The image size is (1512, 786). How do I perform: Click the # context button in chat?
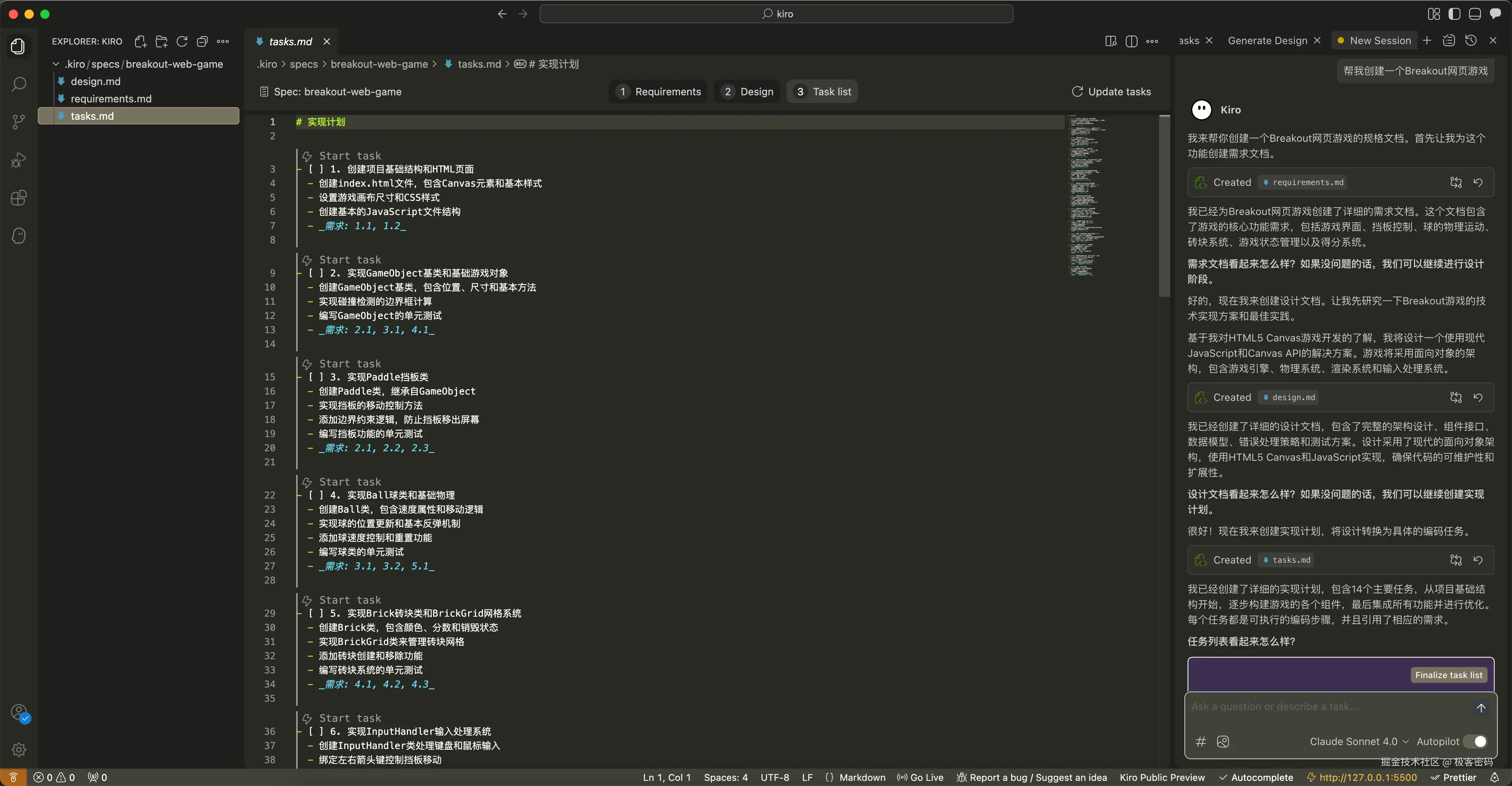coord(1201,742)
